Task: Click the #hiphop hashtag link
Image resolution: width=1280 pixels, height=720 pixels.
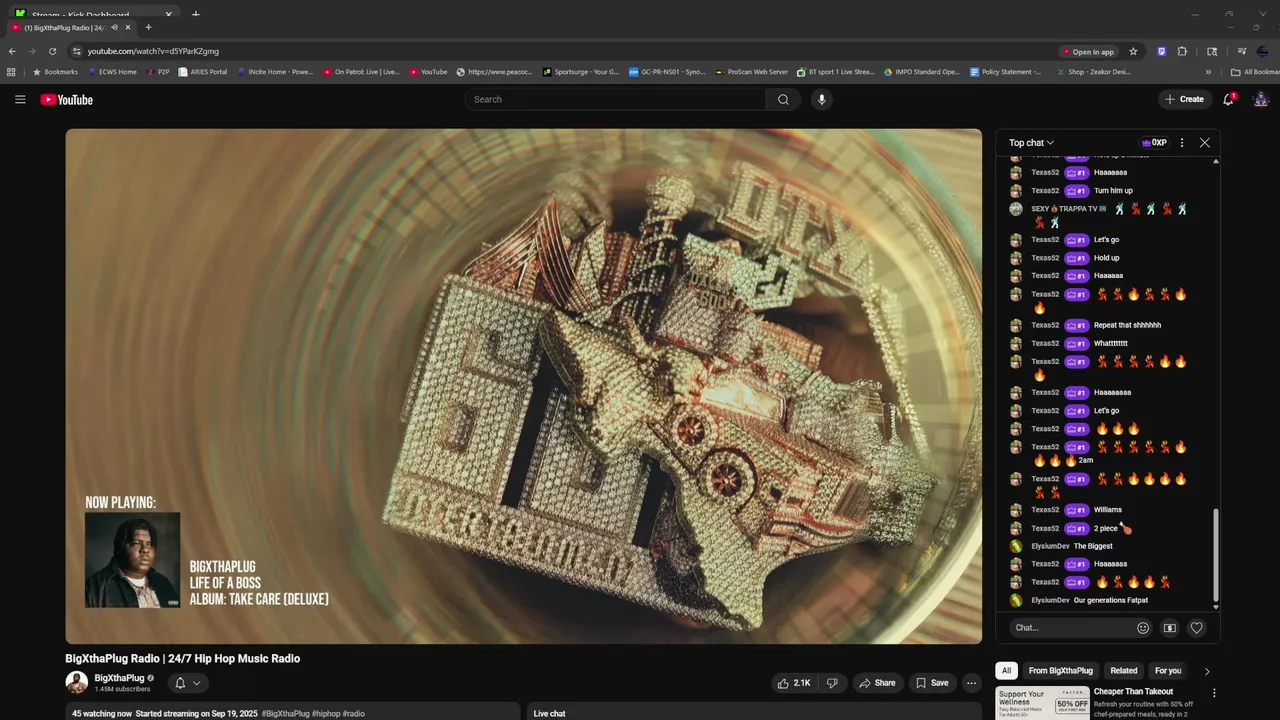Action: (x=326, y=714)
